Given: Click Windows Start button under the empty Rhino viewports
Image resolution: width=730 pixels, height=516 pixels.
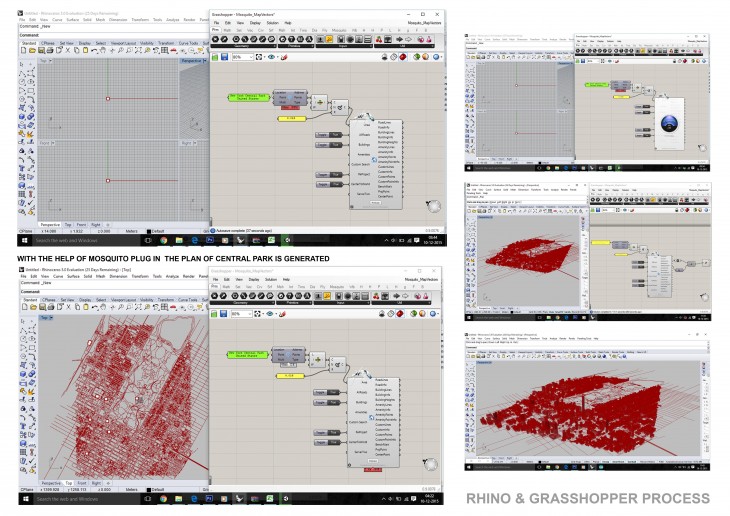Looking at the screenshot, I should (24, 241).
